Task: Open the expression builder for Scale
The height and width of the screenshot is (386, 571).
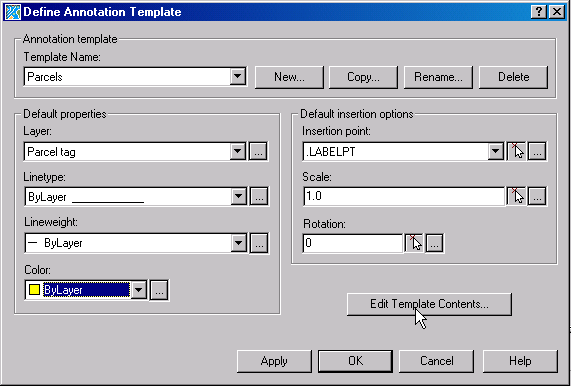Action: [x=537, y=197]
